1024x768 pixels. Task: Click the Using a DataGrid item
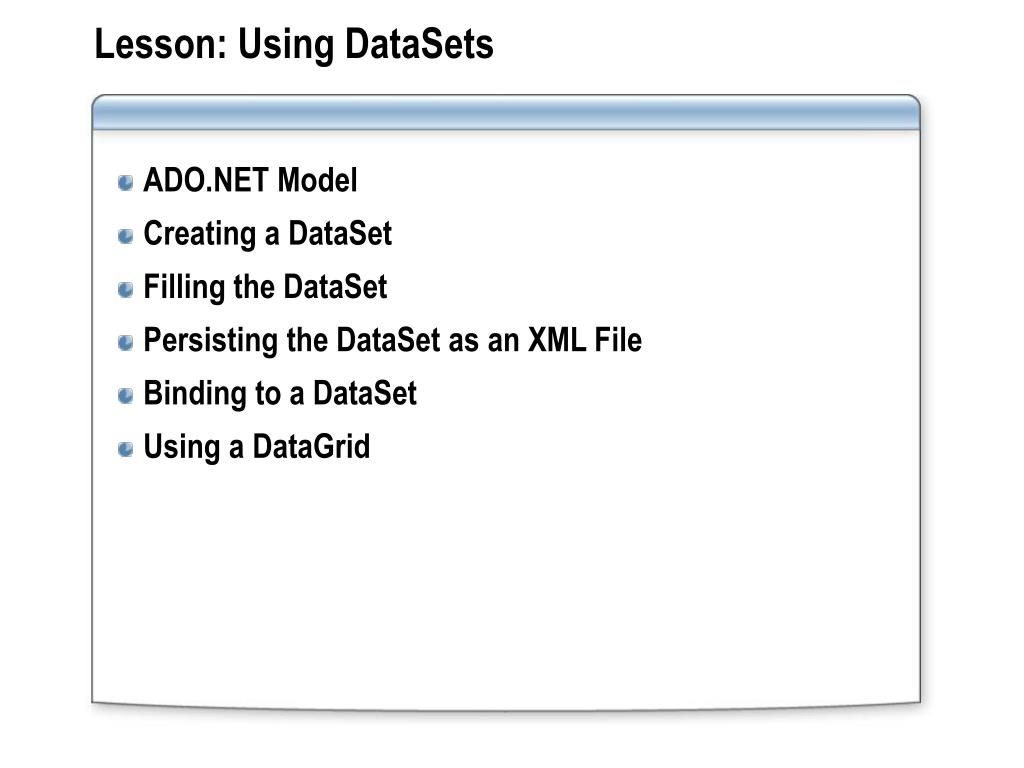[x=257, y=448]
